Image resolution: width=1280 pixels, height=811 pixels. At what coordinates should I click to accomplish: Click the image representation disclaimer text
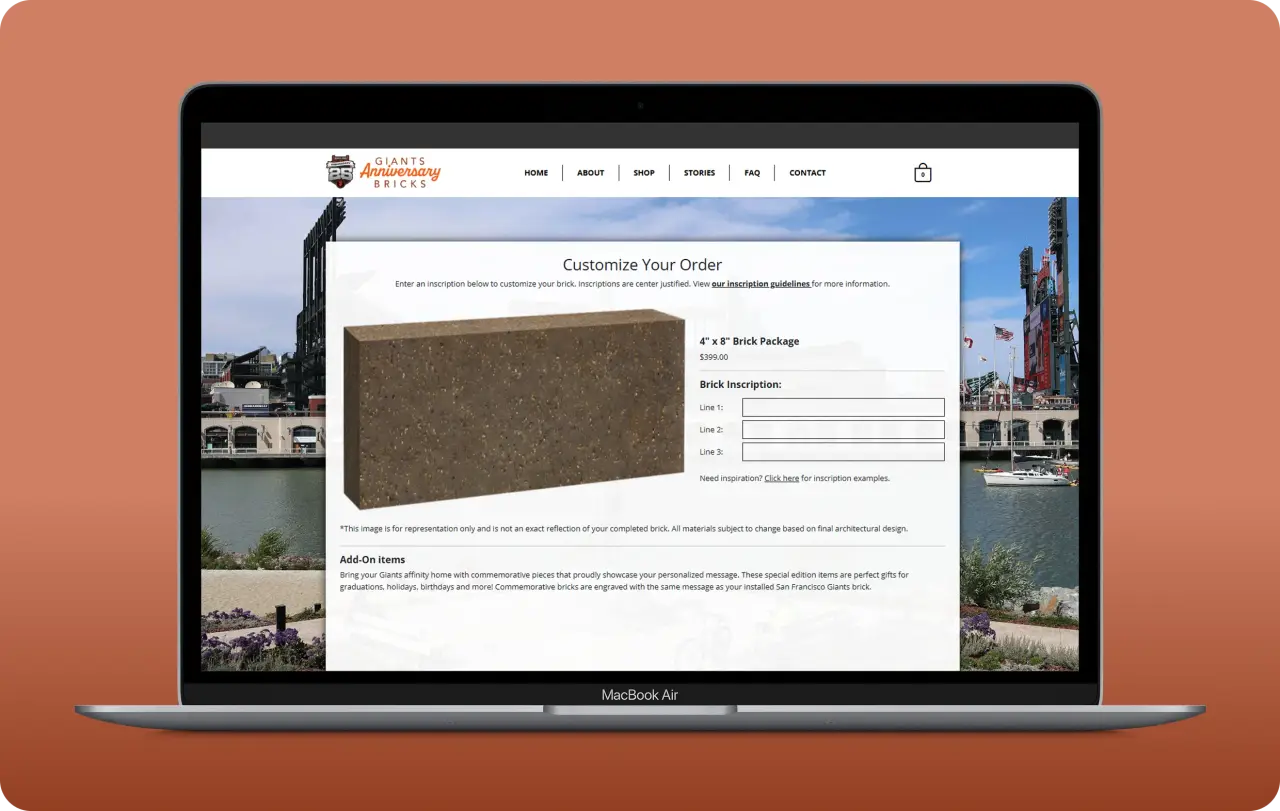(x=624, y=528)
